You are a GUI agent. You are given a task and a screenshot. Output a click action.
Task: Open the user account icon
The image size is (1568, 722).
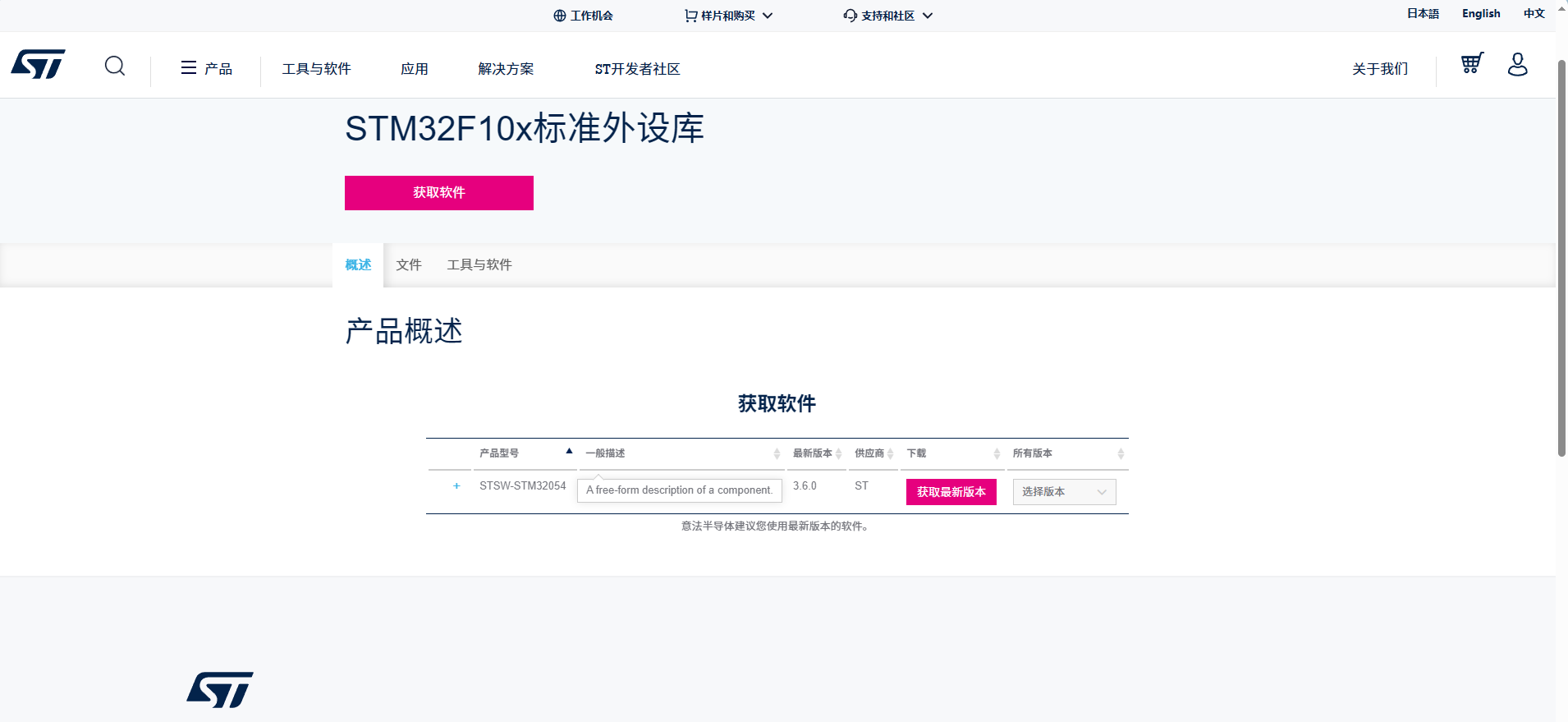[1518, 64]
